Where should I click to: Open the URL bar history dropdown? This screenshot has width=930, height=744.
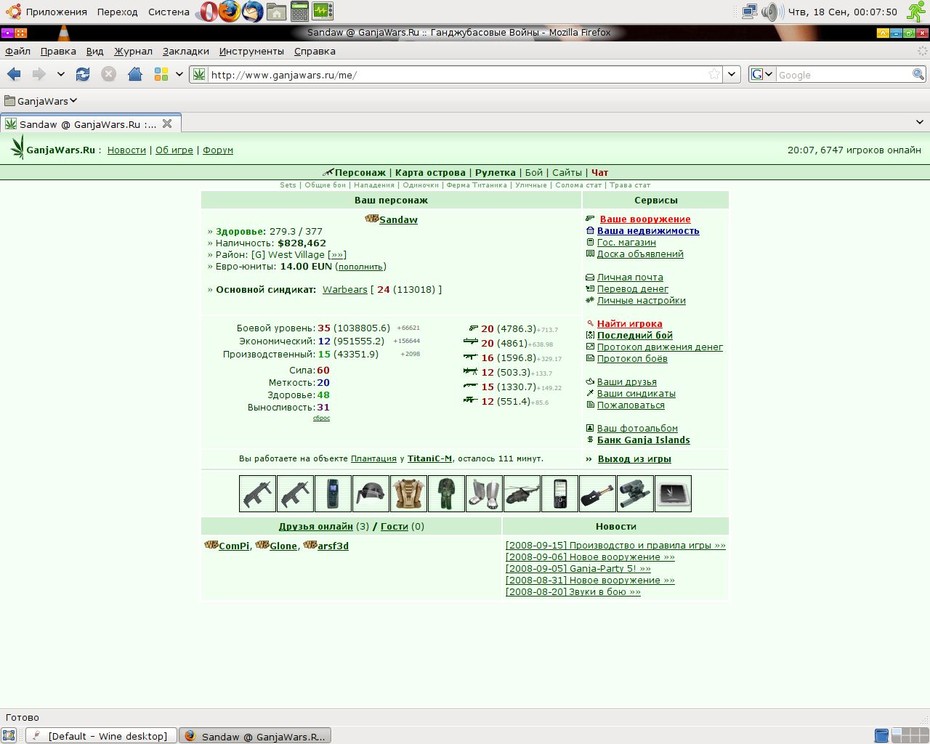pos(732,74)
